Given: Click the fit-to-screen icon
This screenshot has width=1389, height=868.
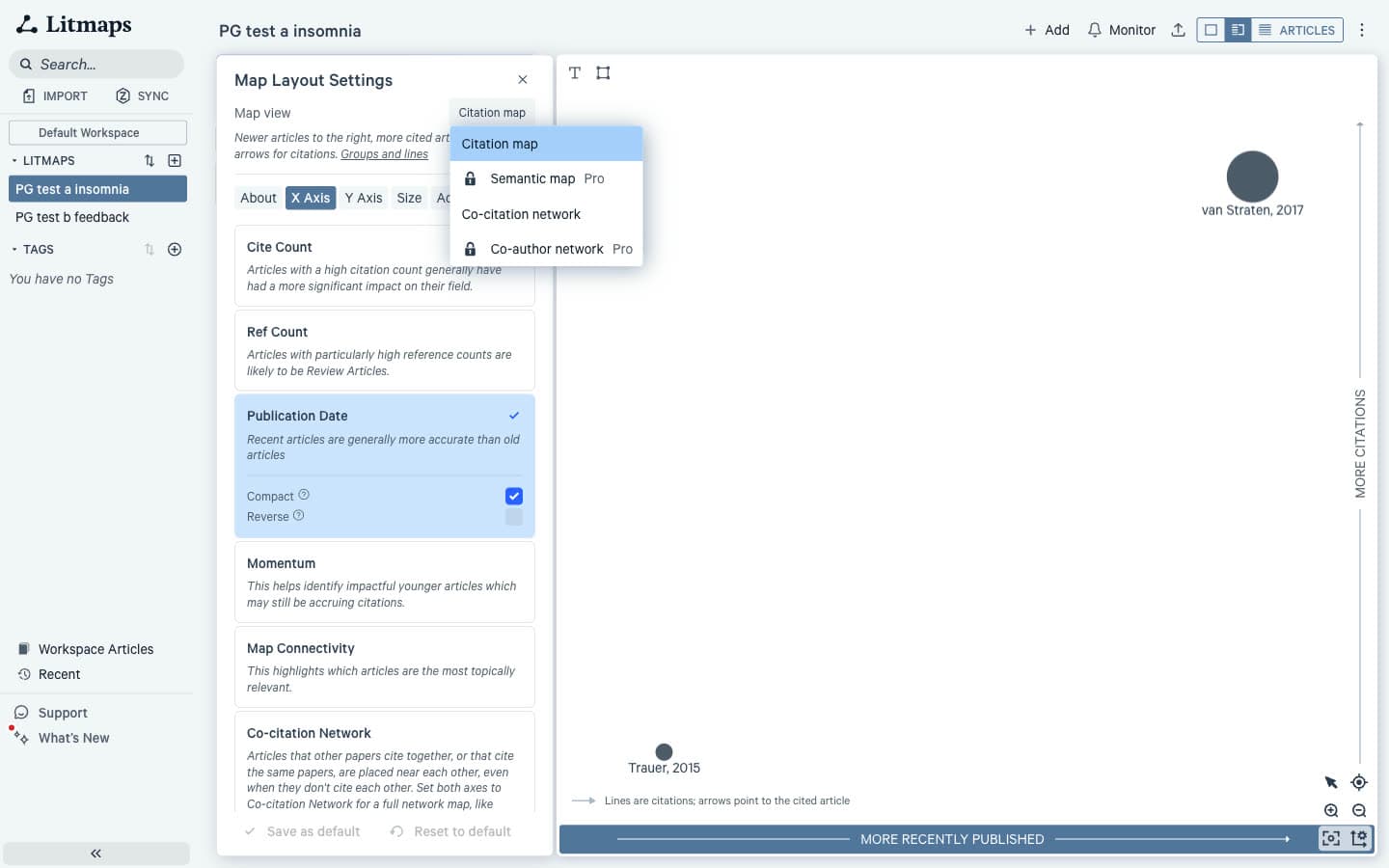Looking at the screenshot, I should (1331, 838).
